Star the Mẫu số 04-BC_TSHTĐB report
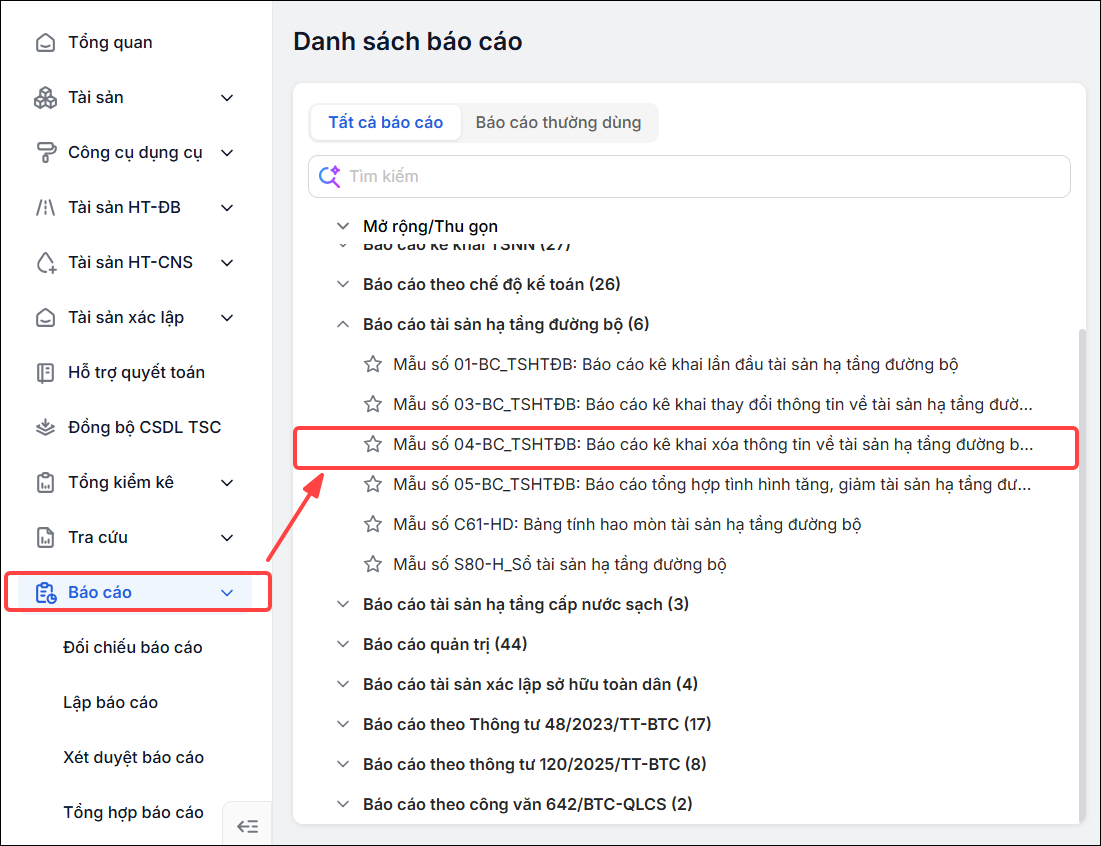The height and width of the screenshot is (846, 1101). [373, 444]
